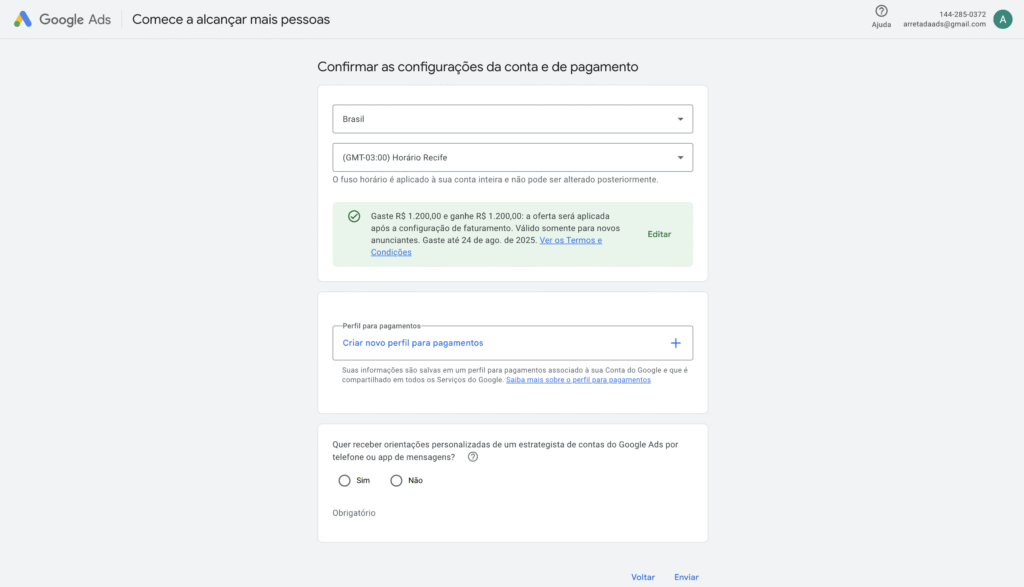
Task: Click the Voltar button
Action: click(x=643, y=577)
